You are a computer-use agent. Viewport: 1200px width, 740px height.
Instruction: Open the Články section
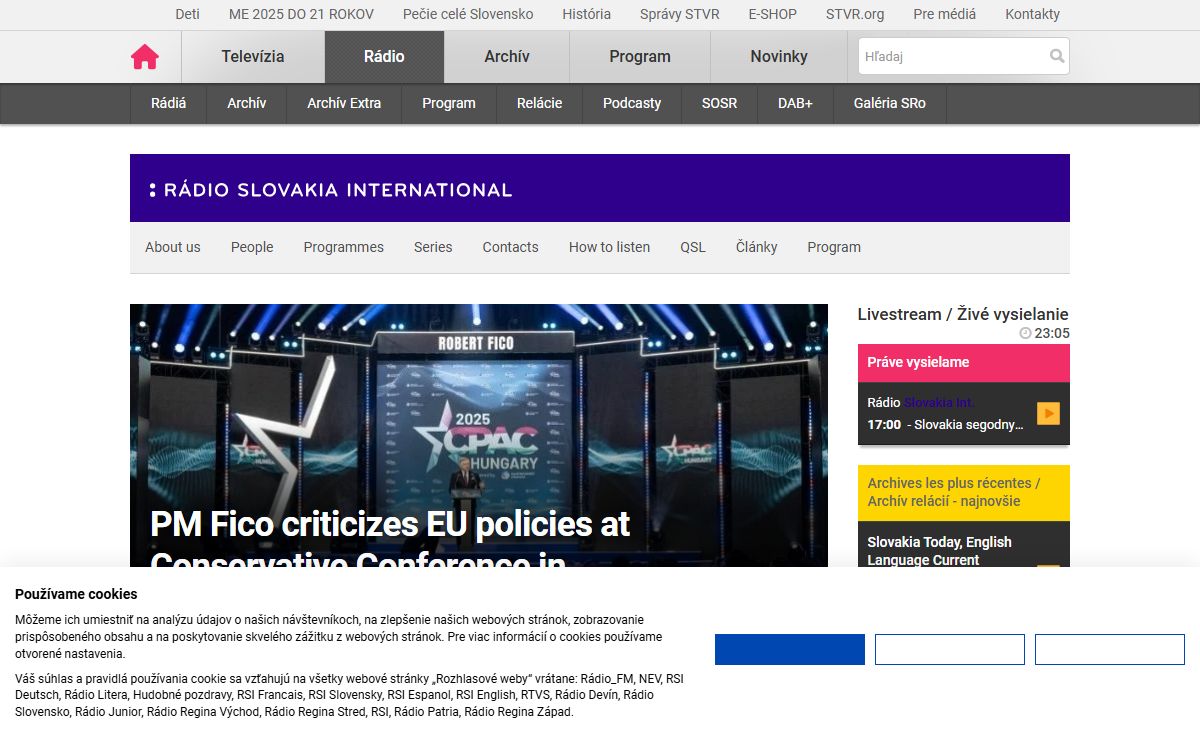tap(757, 247)
